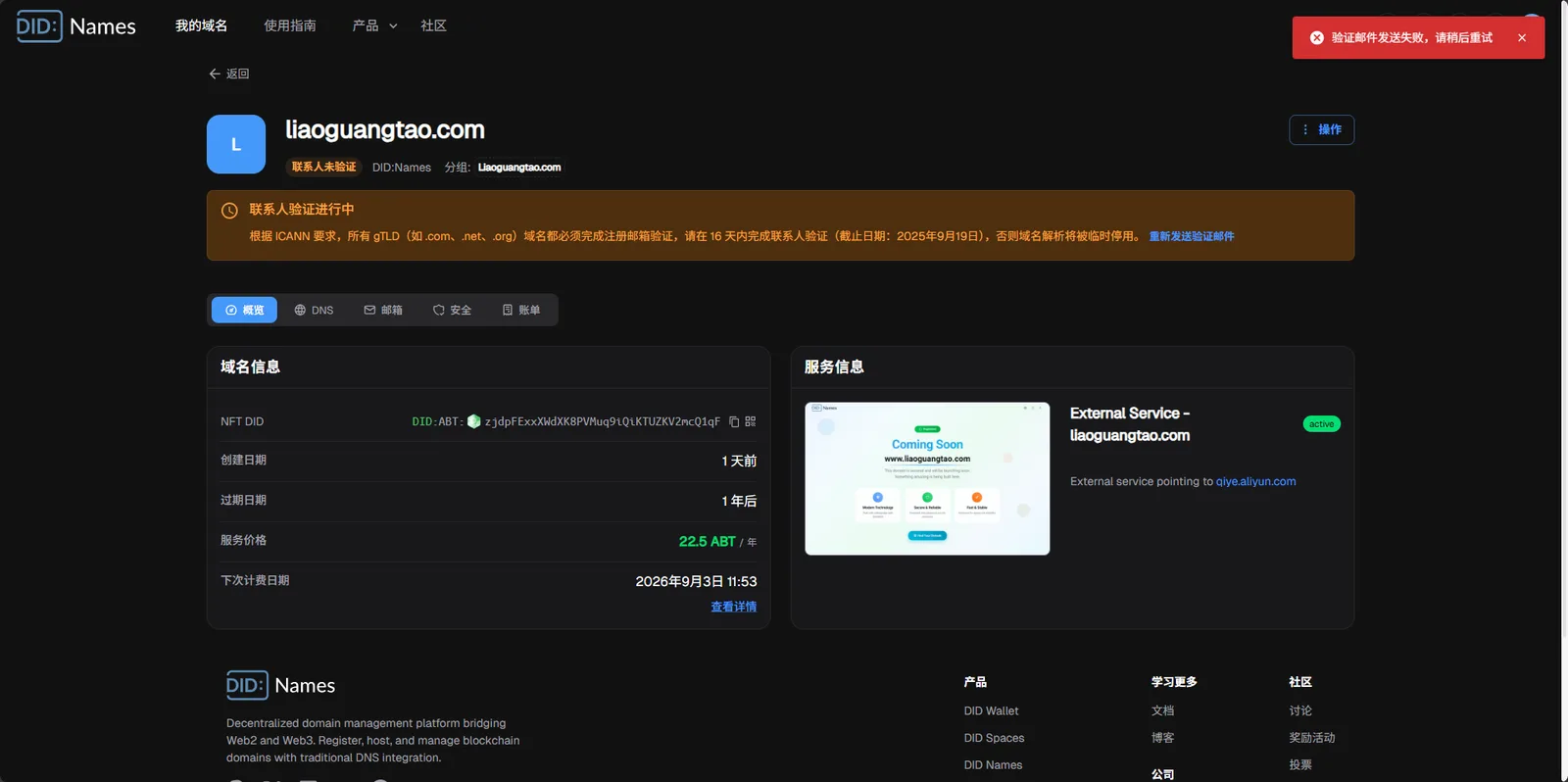Switch to the 账单 tab

coord(521,310)
